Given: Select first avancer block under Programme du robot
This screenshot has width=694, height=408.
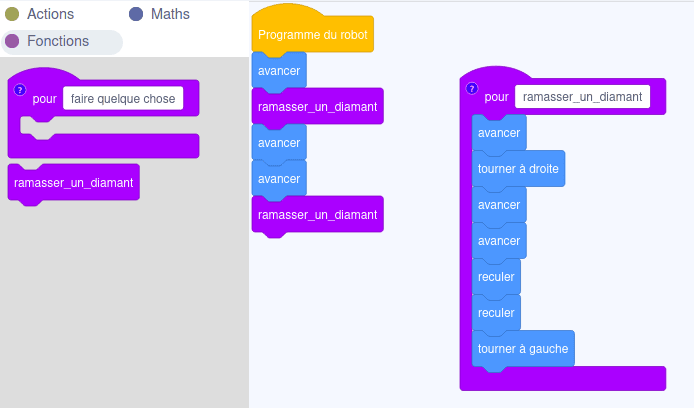Looking at the screenshot, I should tap(279, 71).
